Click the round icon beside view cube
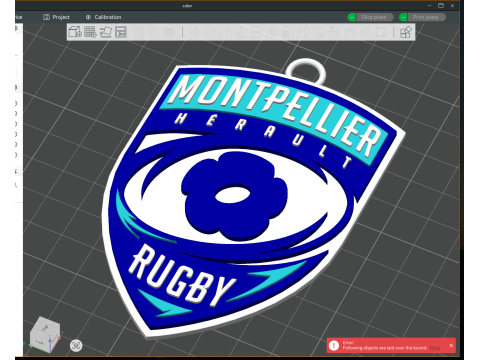The image size is (480, 360). pyautogui.click(x=76, y=345)
